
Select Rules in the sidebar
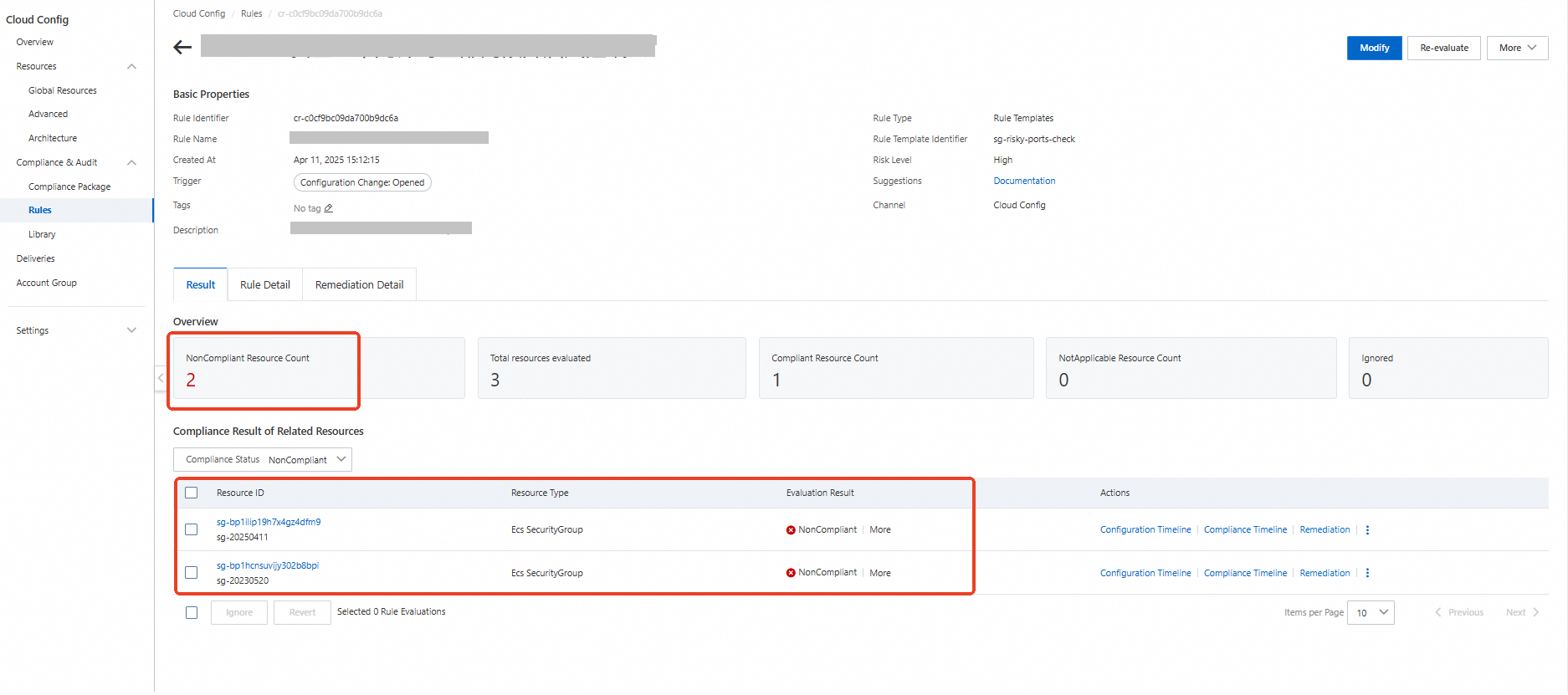pyautogui.click(x=40, y=210)
